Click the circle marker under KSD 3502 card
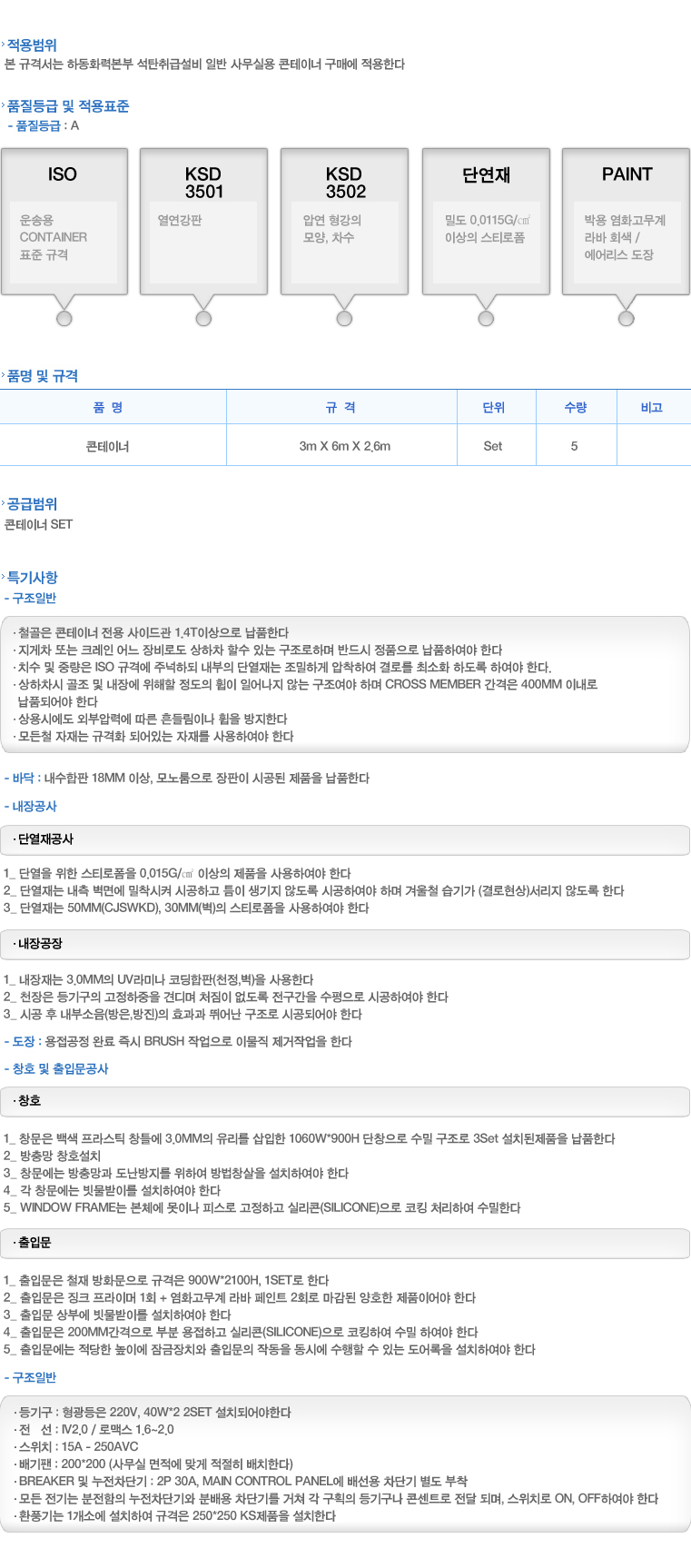Viewport: 691px width, 1568px height. tap(344, 318)
